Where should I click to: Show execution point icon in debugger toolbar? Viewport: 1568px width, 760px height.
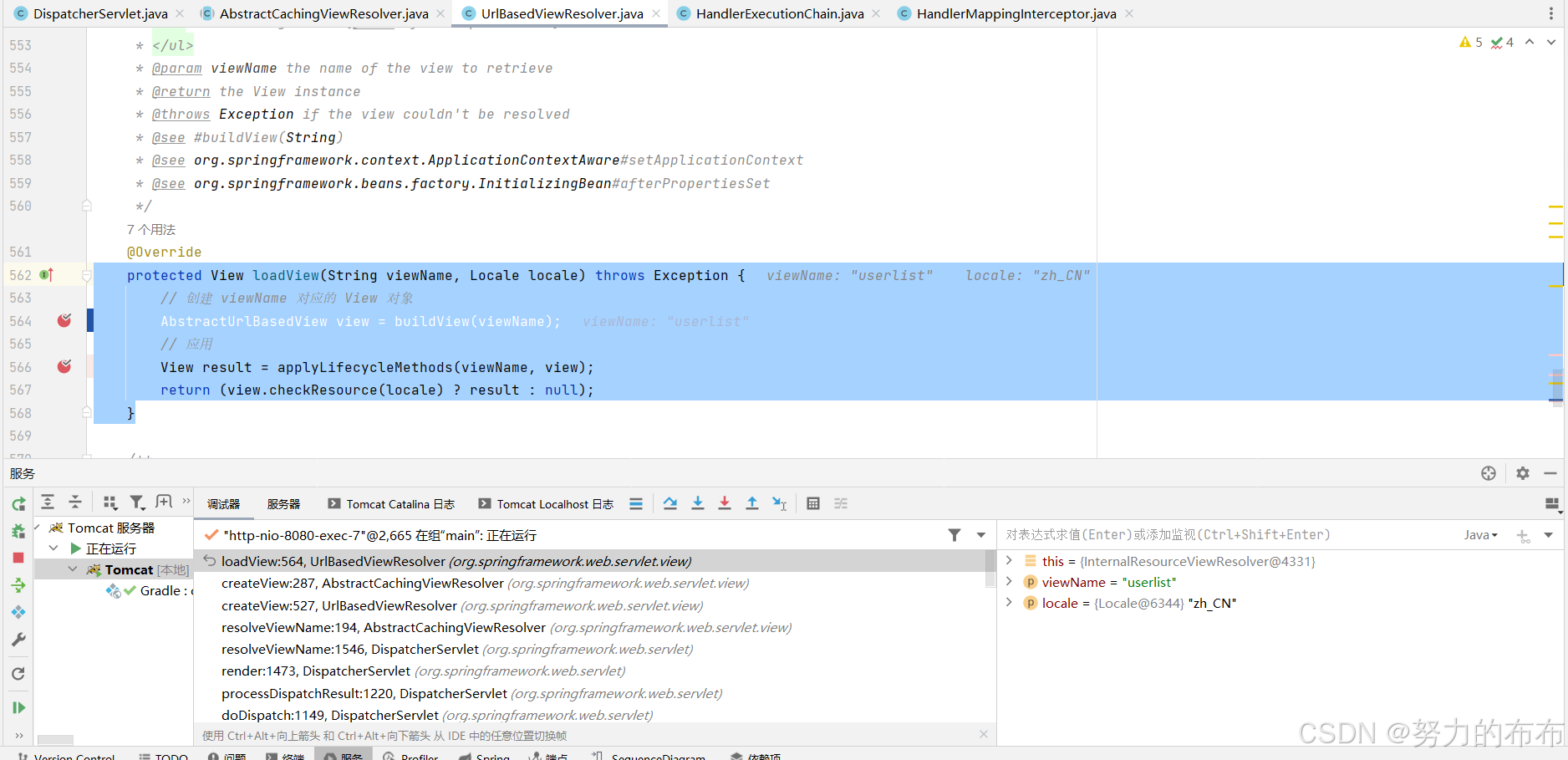tap(636, 503)
